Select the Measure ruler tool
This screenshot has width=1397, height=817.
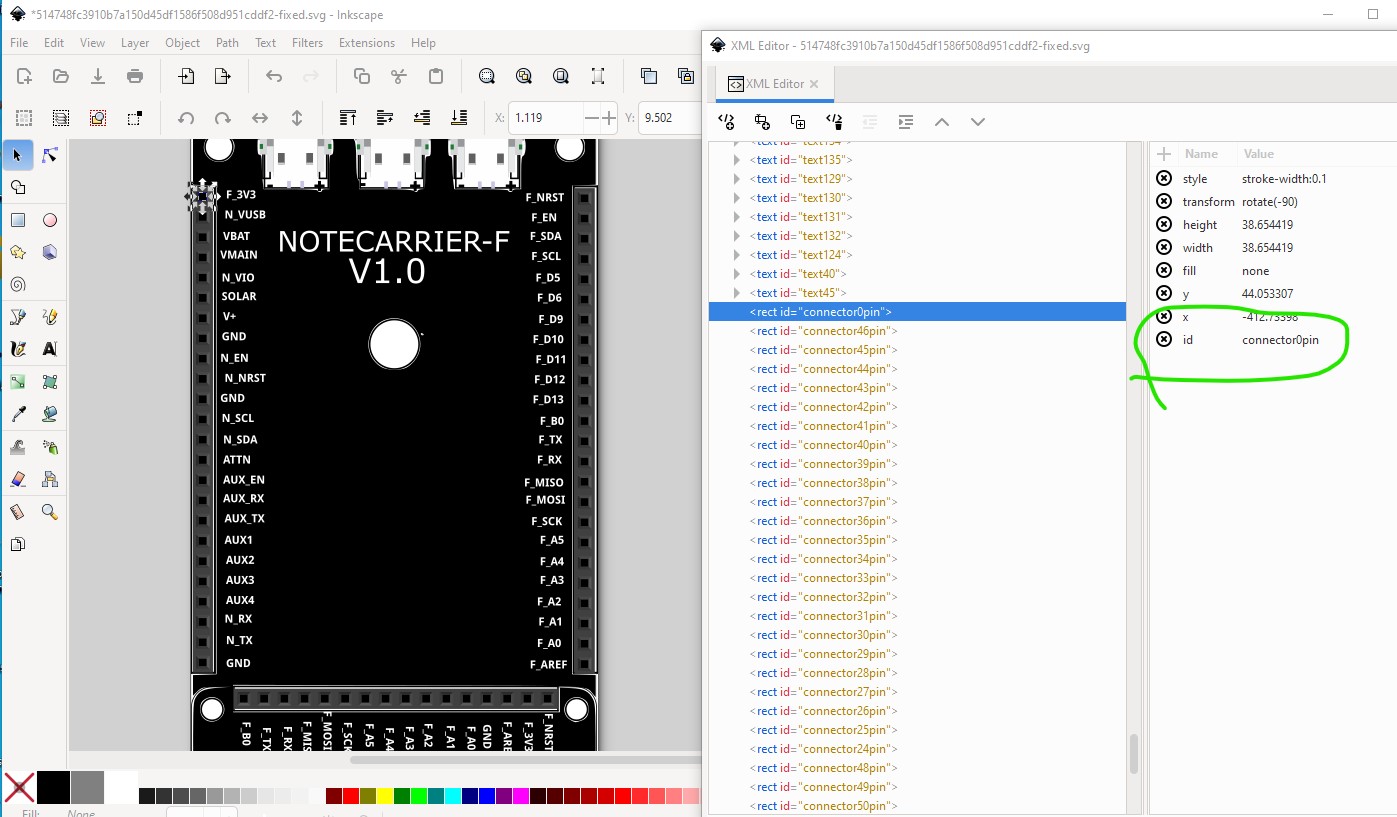tap(18, 512)
